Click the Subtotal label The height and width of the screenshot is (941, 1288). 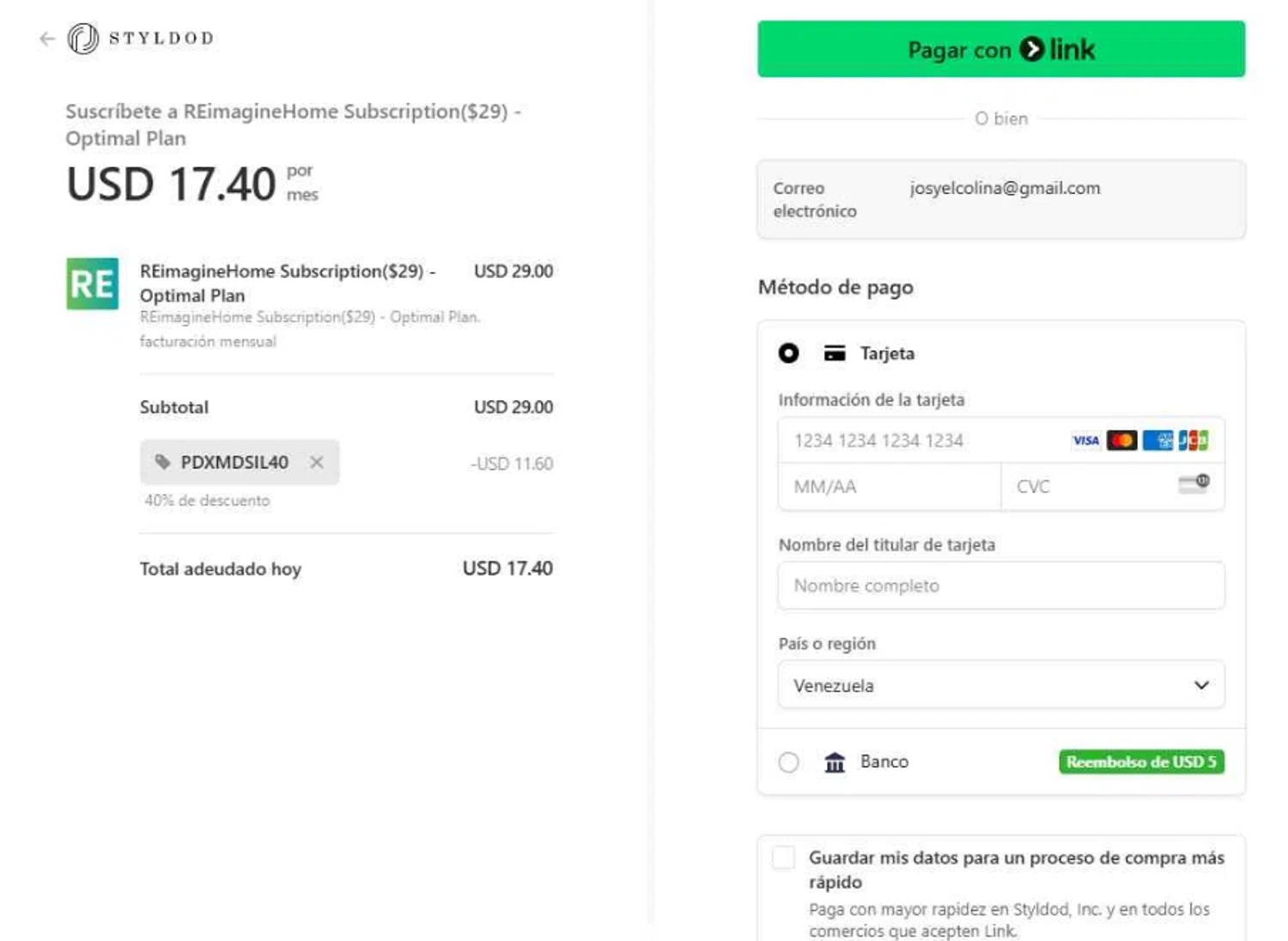[174, 407]
